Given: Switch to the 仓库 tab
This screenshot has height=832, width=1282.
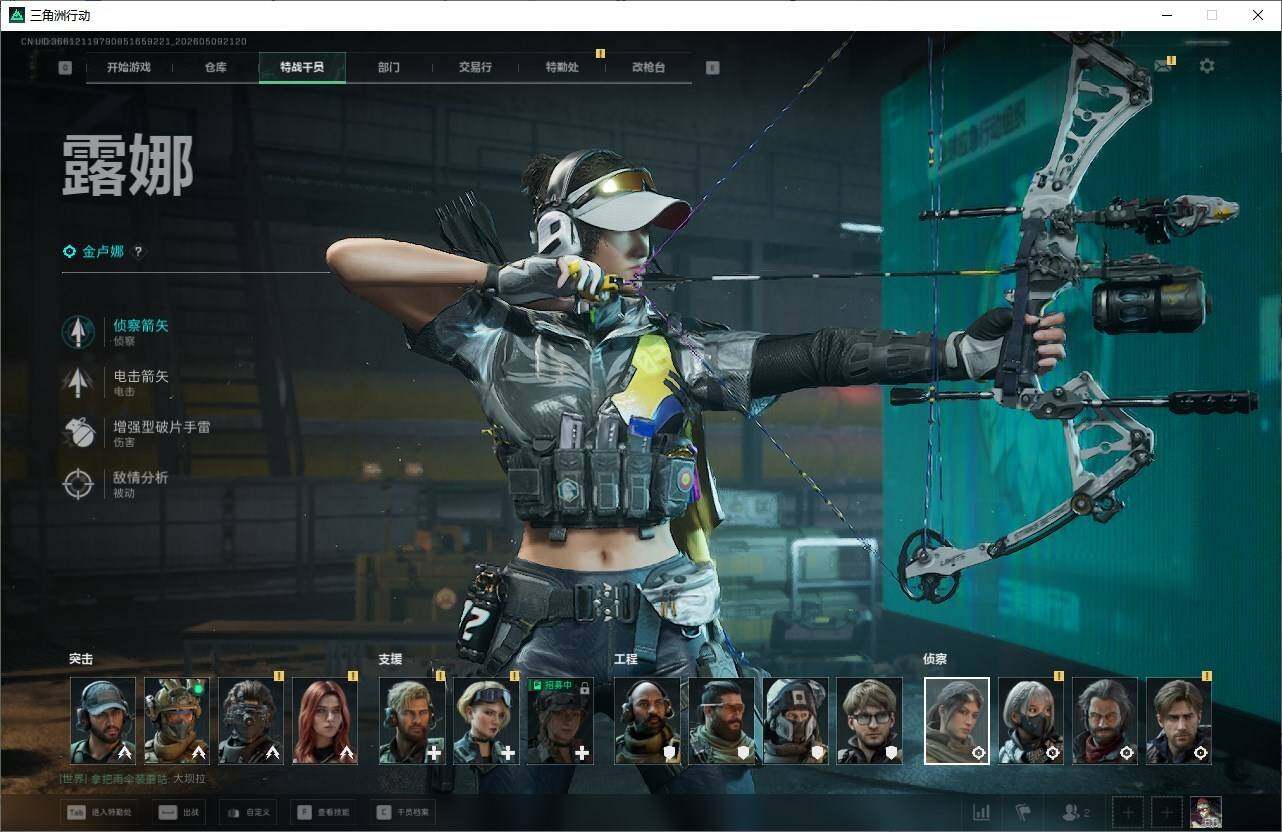Looking at the screenshot, I should (215, 67).
